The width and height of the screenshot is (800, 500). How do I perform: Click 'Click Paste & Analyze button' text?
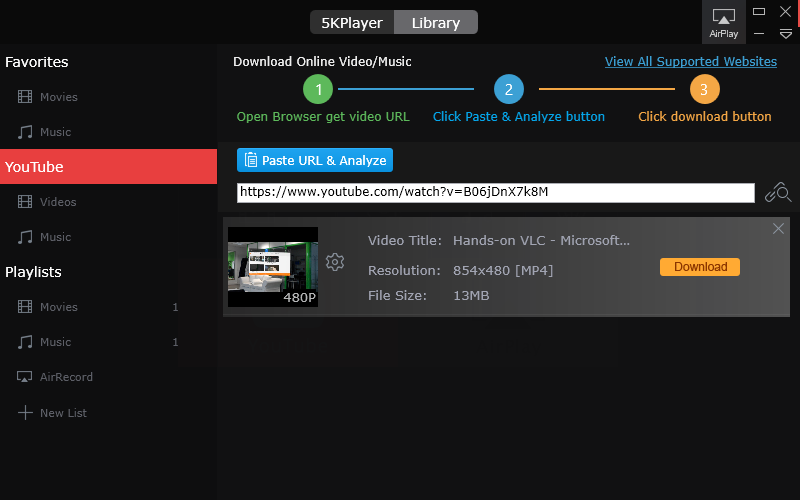point(518,117)
